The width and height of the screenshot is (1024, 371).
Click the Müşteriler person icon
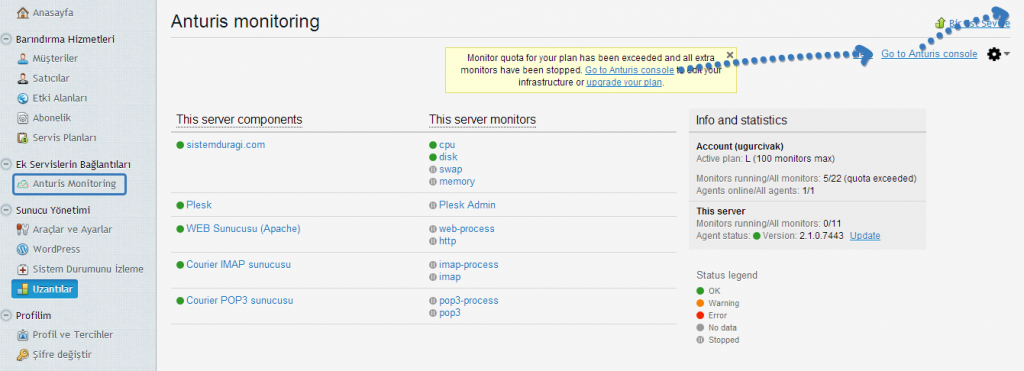point(22,58)
